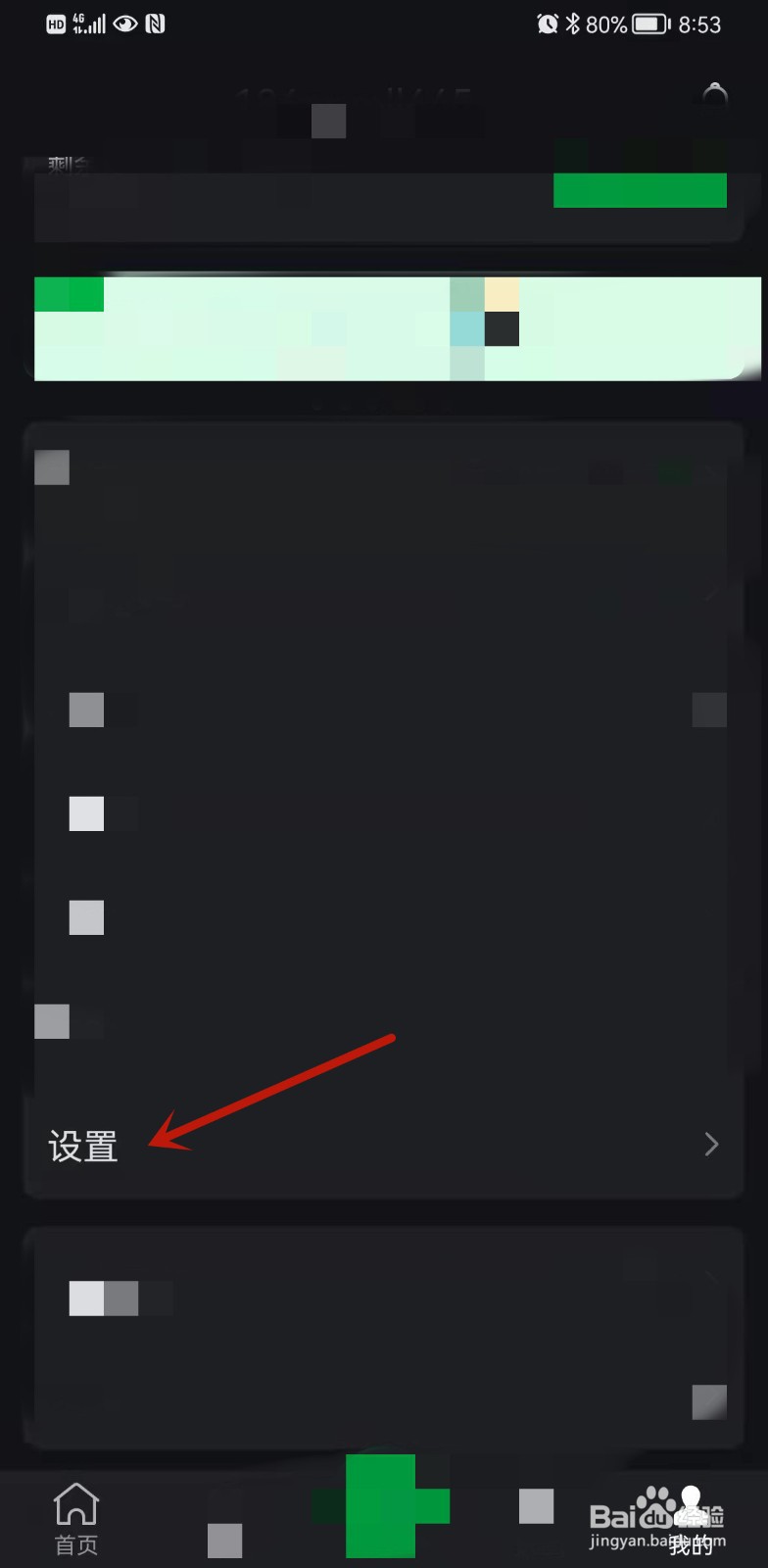Open the blurred menu row directly above 设置

pyautogui.click(x=384, y=1022)
